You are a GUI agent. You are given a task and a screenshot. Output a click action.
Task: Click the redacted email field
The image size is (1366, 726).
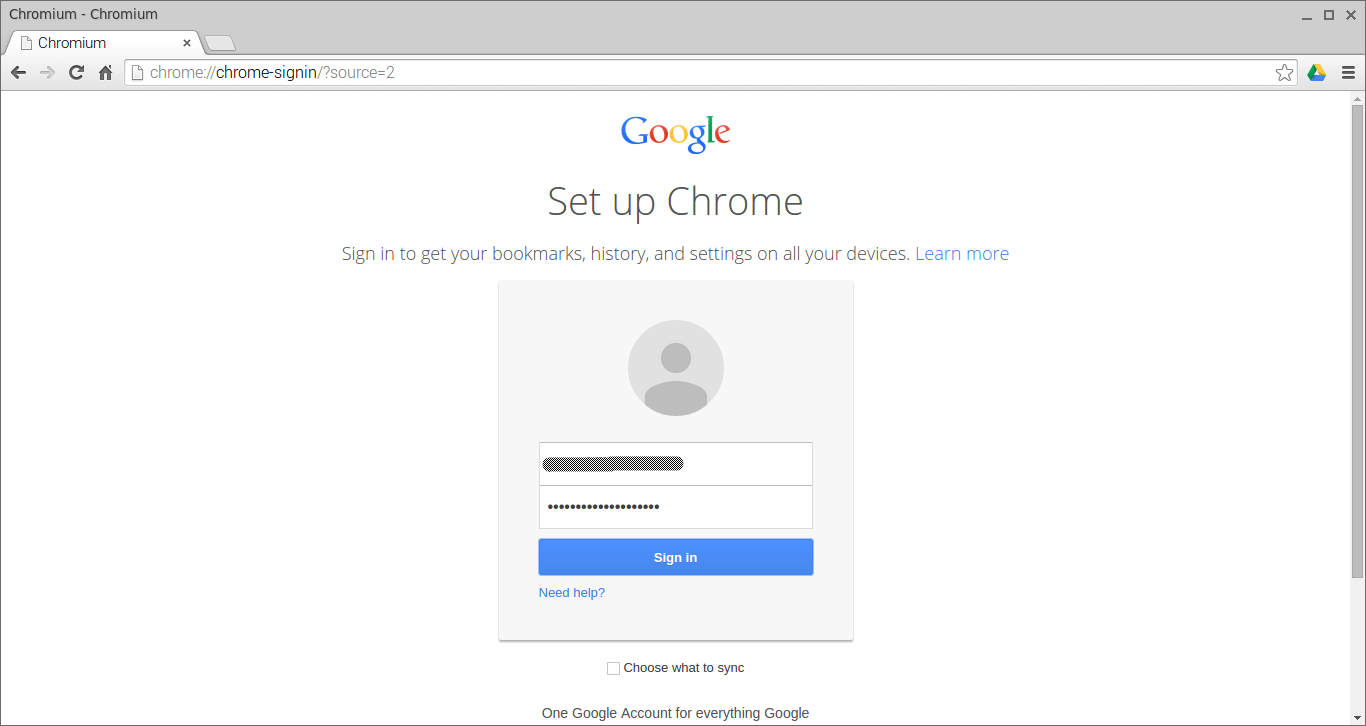pos(676,464)
